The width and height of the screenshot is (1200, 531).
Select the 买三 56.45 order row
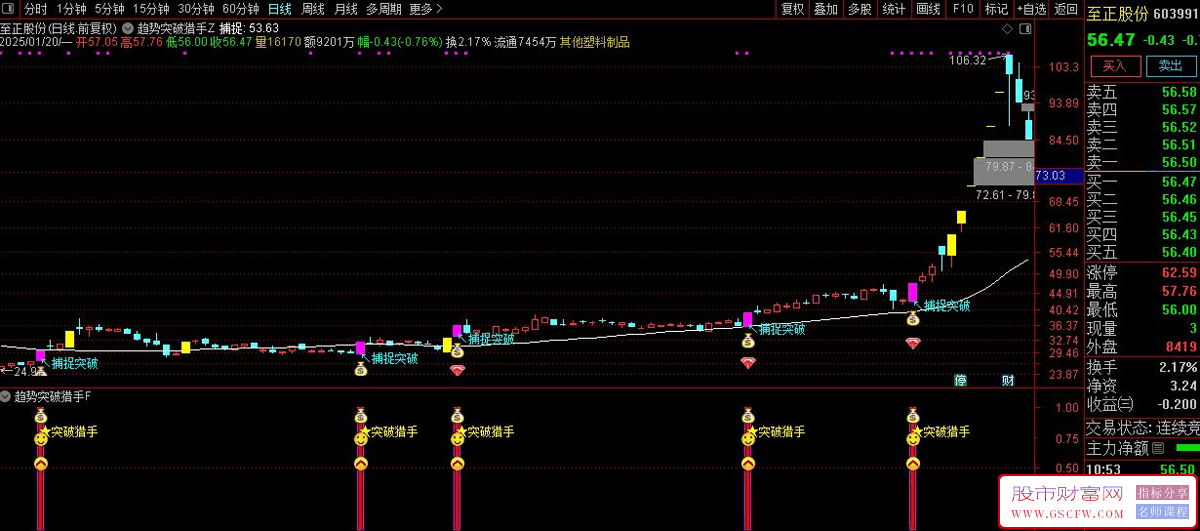point(1142,216)
